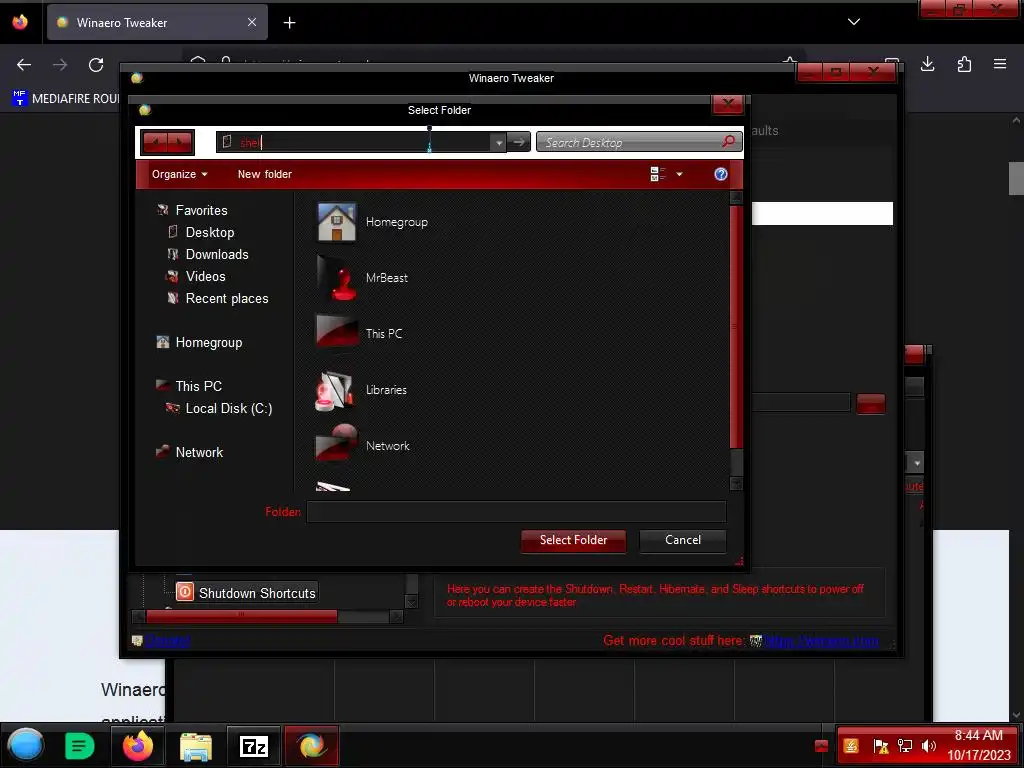Click the Select Folder button
1024x768 pixels.
(573, 540)
